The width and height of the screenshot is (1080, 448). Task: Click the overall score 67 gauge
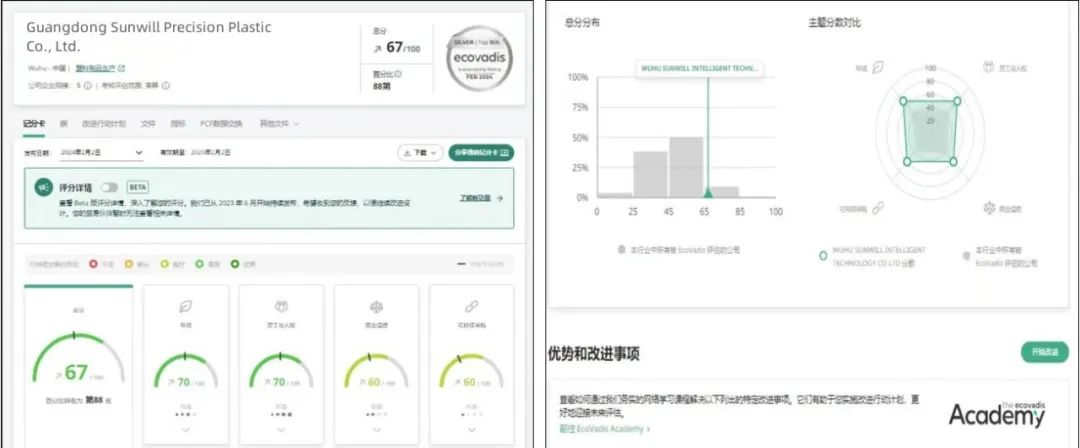[x=76, y=370]
